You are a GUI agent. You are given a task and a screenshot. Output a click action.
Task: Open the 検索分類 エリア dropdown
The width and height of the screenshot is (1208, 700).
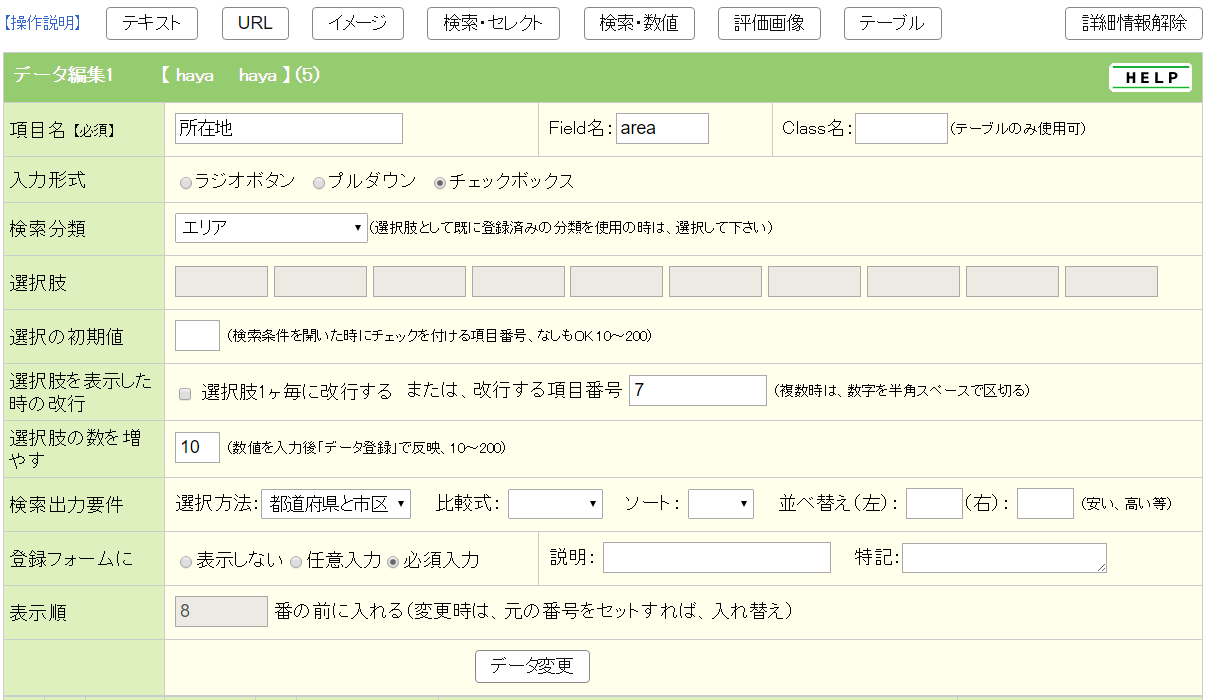click(271, 228)
